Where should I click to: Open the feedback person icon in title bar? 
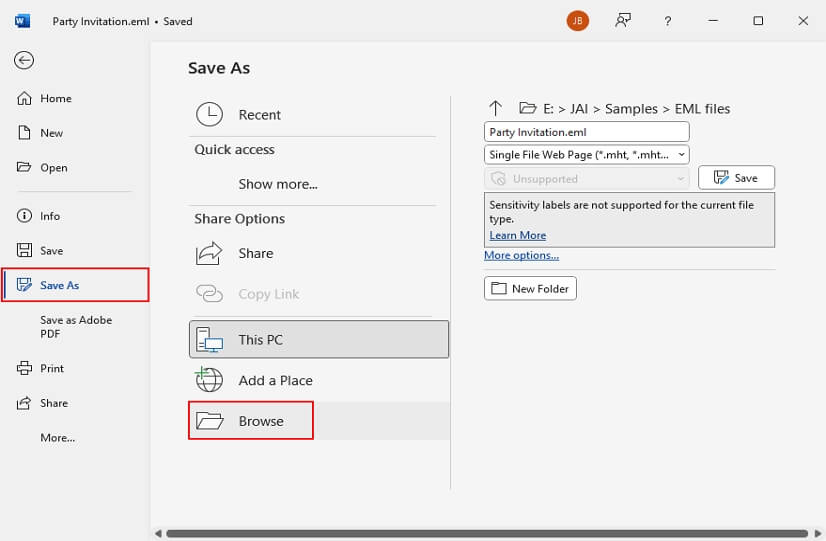[x=624, y=21]
